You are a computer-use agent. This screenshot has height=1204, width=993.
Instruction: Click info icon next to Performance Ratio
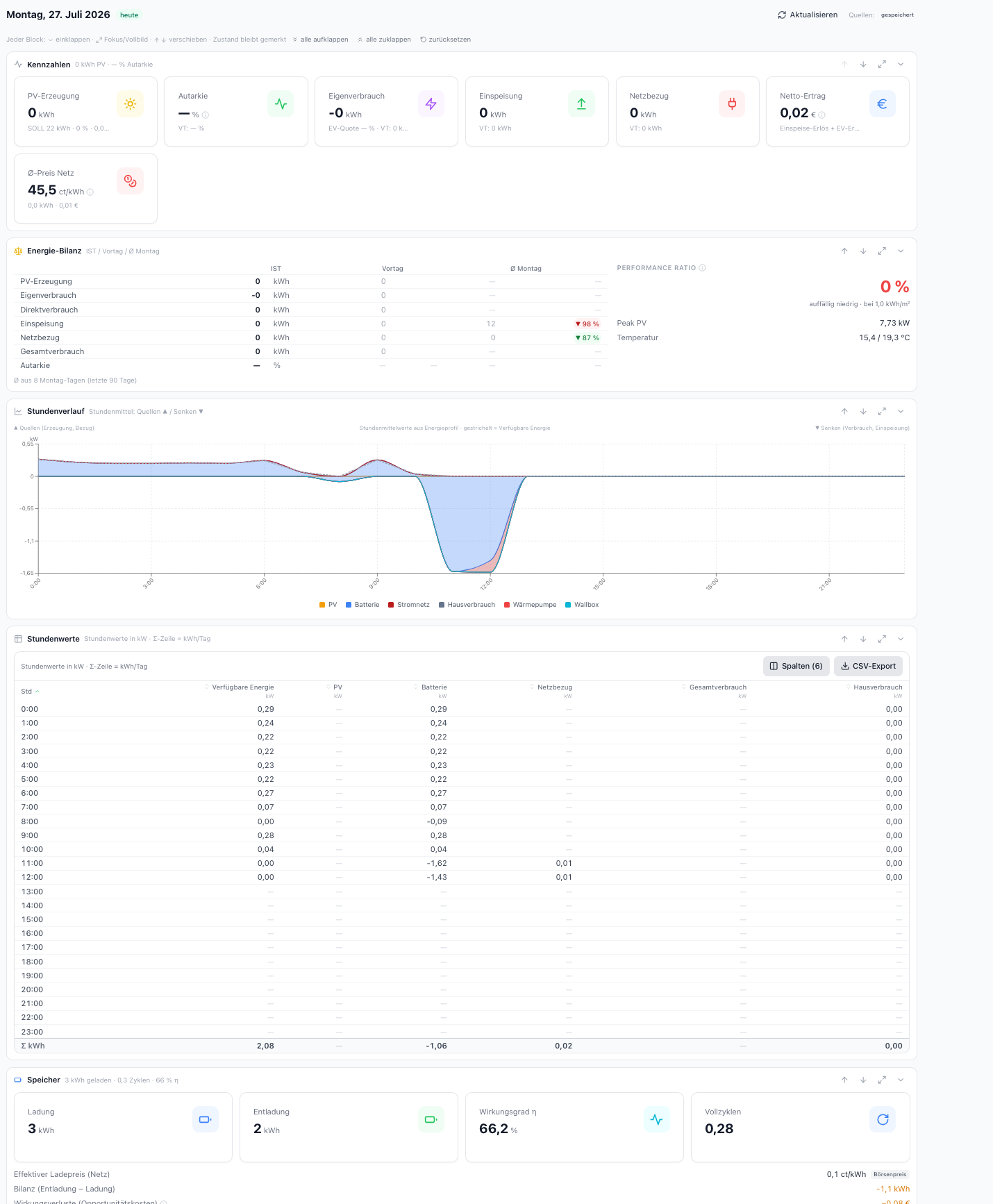click(x=703, y=268)
